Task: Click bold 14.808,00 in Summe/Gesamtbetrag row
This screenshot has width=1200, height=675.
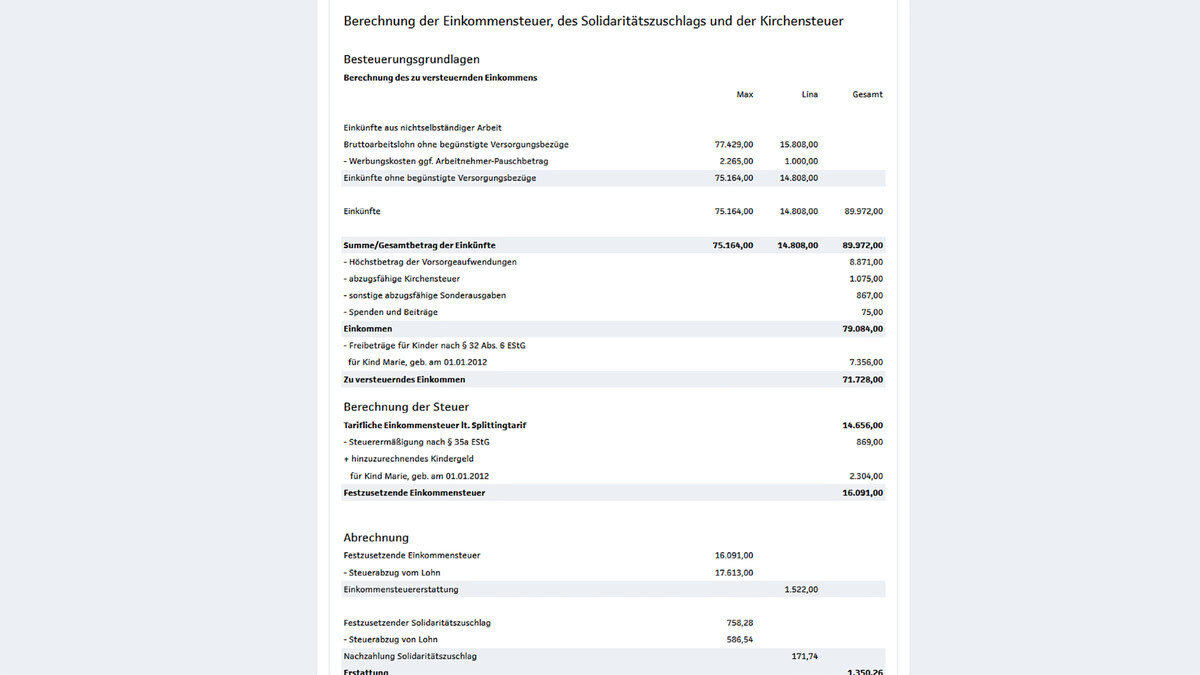Action: [x=798, y=245]
